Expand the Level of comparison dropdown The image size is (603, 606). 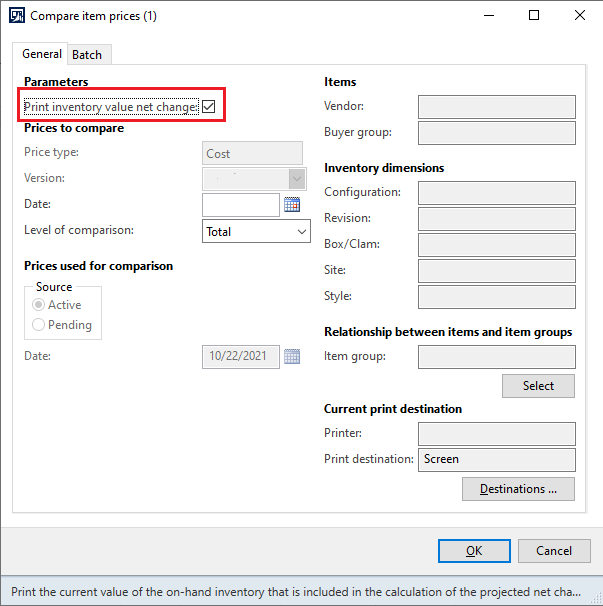[x=302, y=231]
